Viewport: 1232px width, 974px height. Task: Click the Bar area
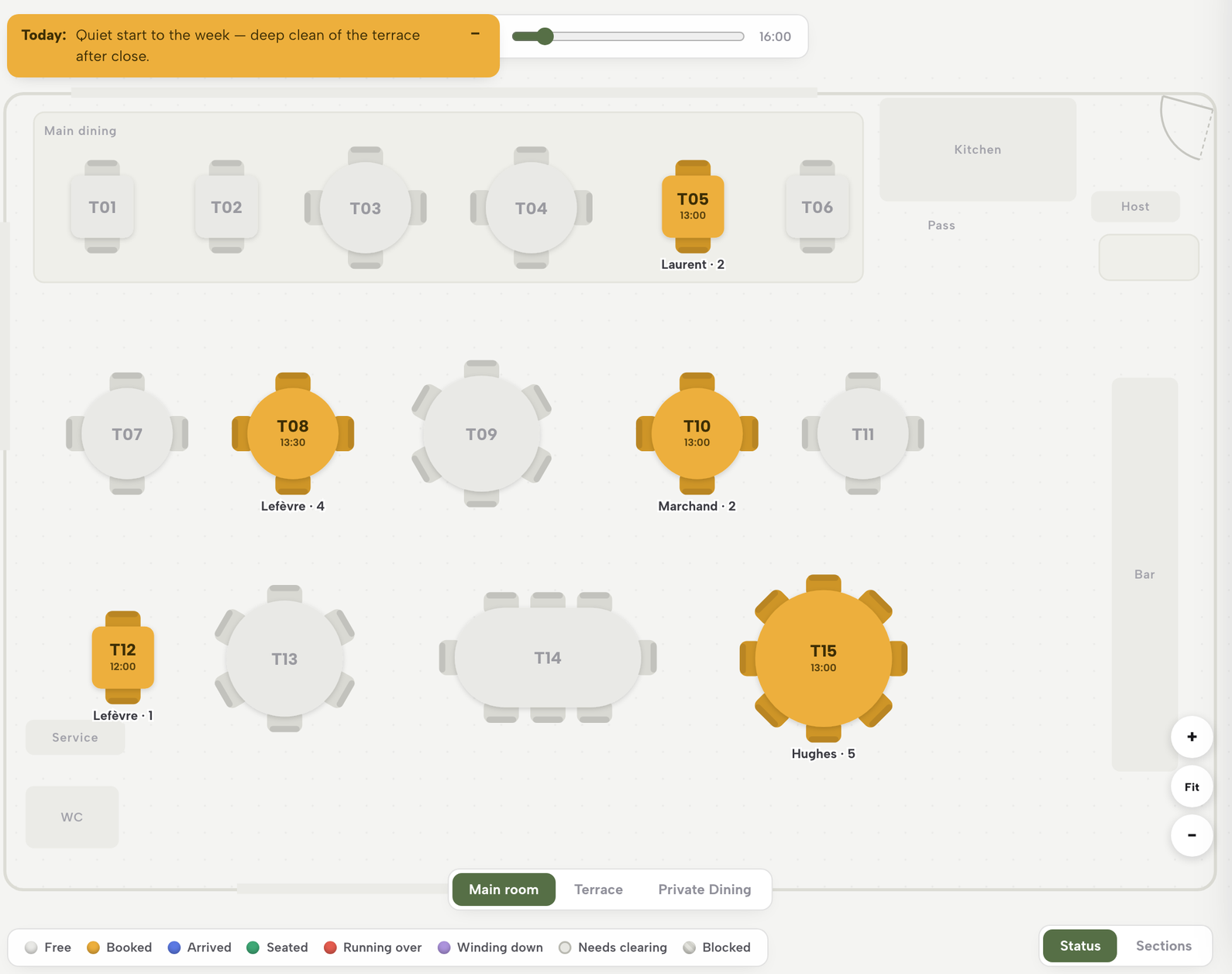click(1144, 574)
